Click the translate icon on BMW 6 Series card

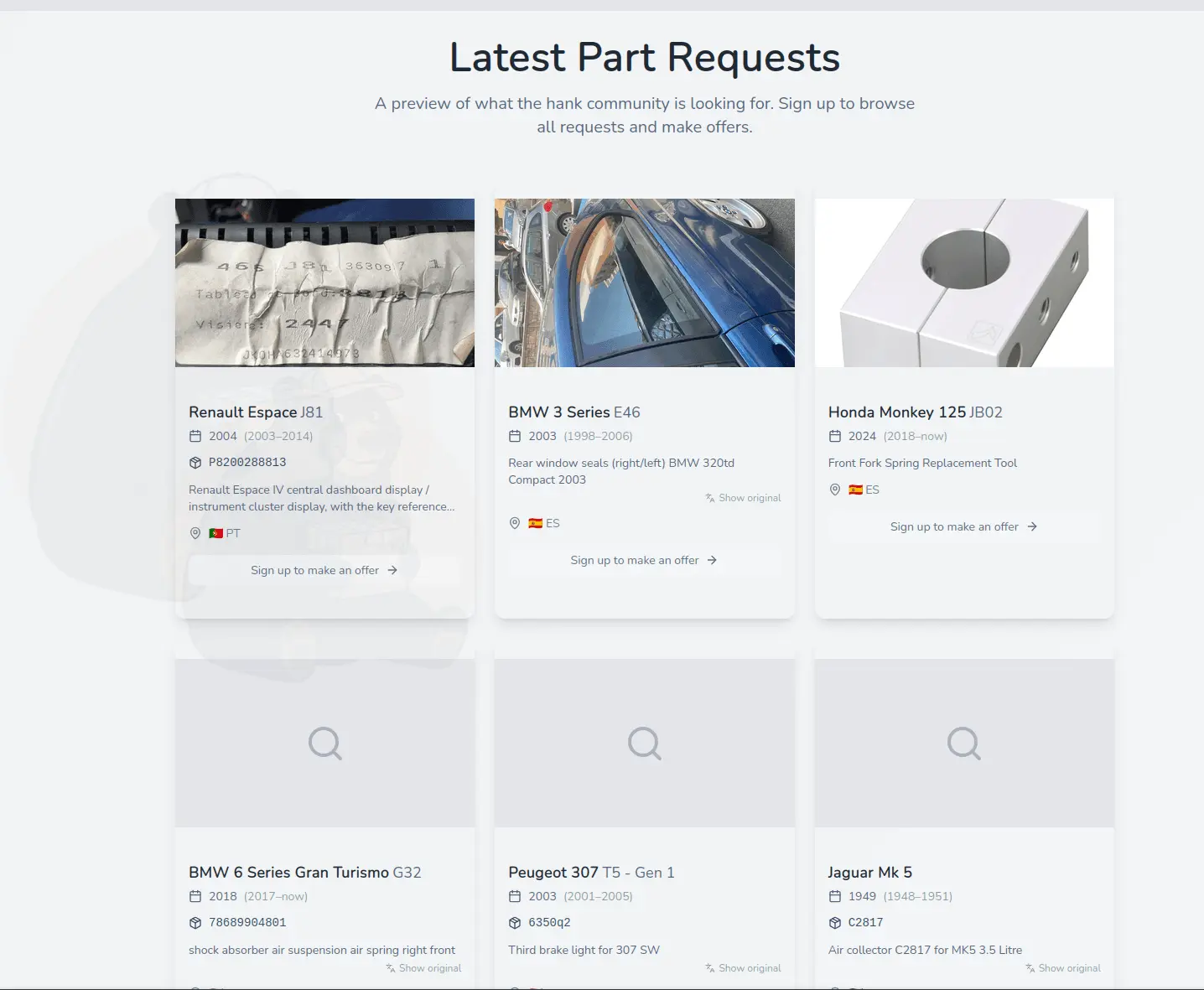pos(391,968)
